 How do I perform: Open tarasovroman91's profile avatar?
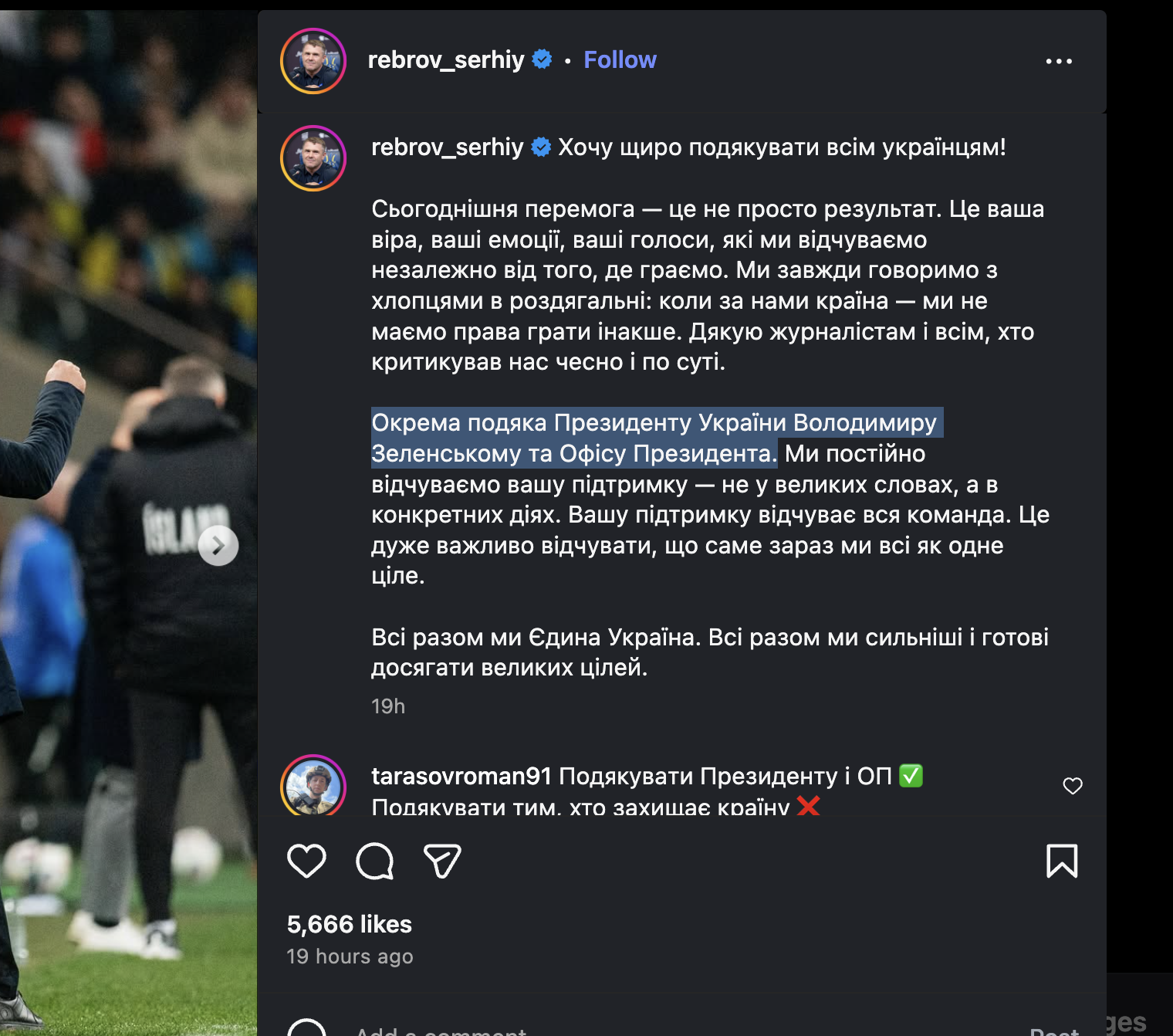click(313, 786)
